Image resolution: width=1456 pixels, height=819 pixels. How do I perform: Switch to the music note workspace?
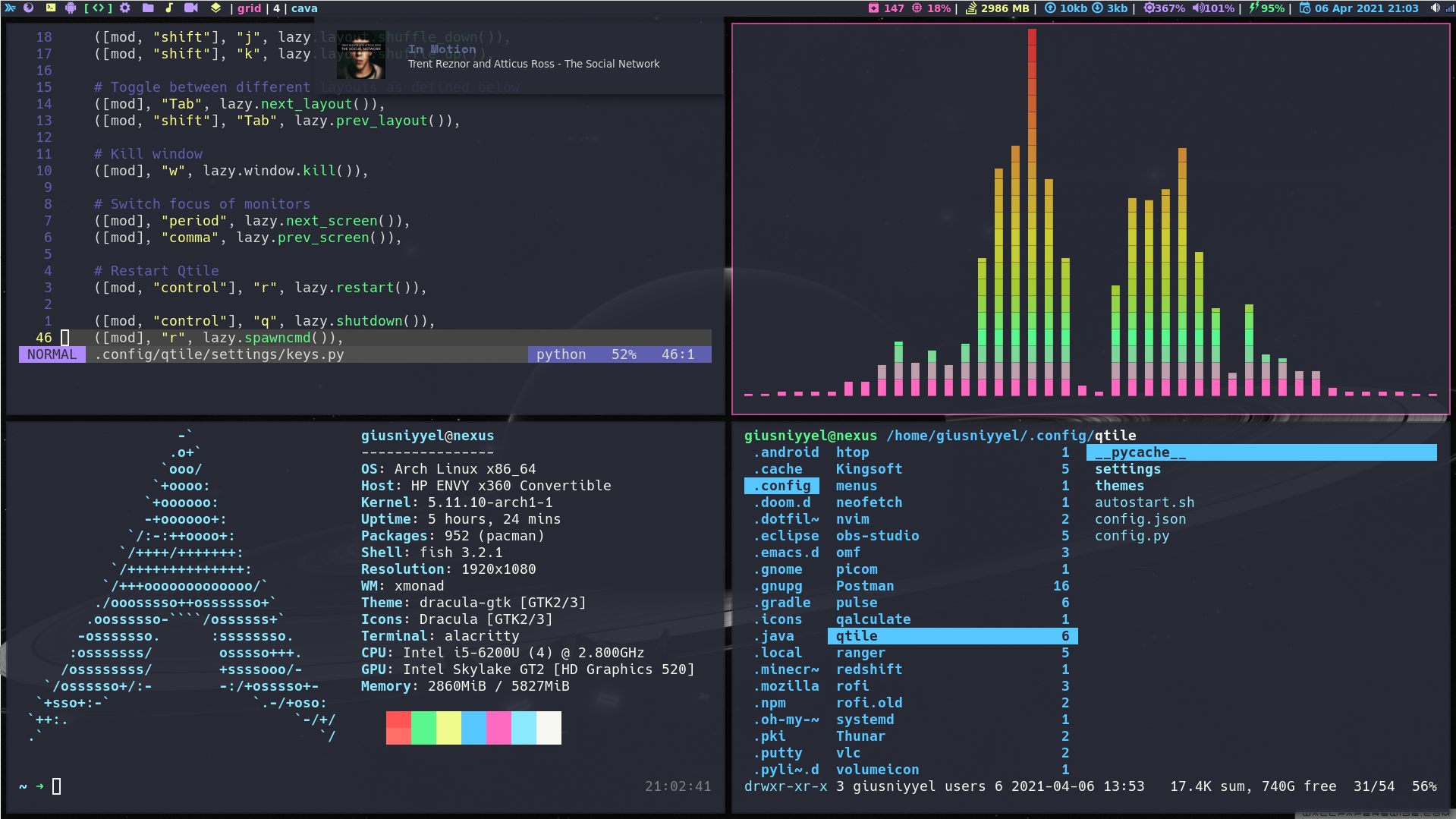coord(169,8)
